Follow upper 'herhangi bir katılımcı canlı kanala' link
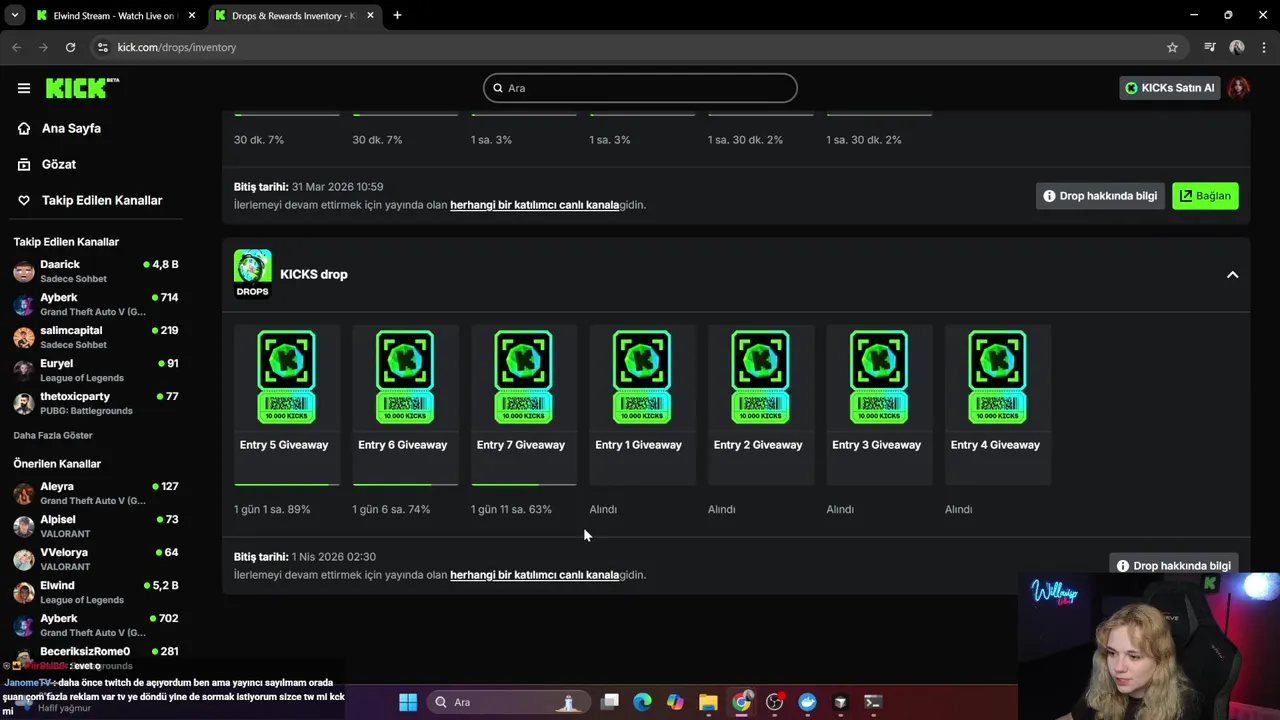1280x720 pixels. coord(534,205)
